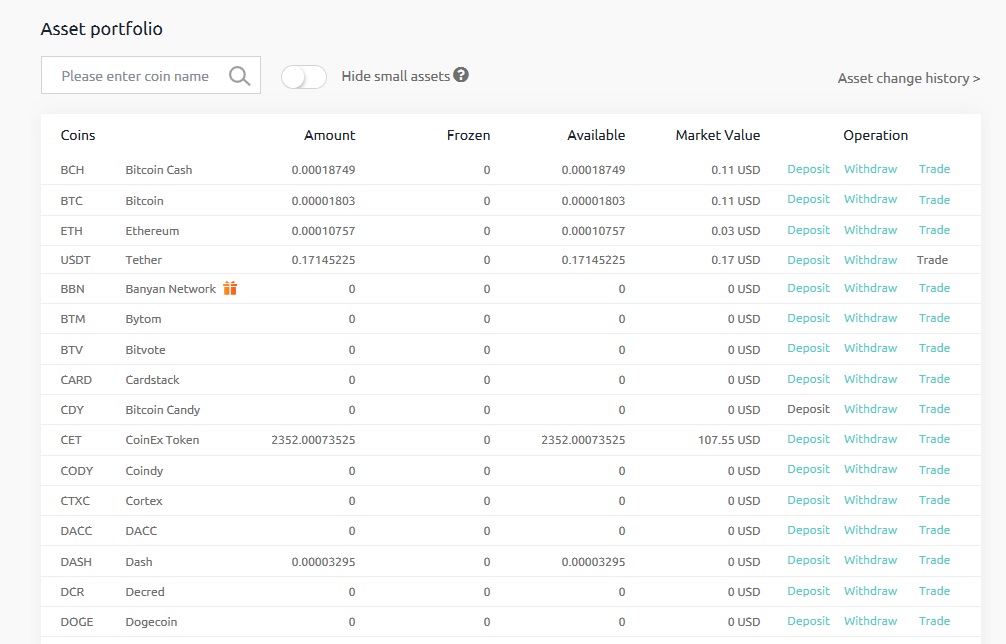Trade Bitvote (BTV)
The height and width of the screenshot is (644, 1006).
coord(934,348)
